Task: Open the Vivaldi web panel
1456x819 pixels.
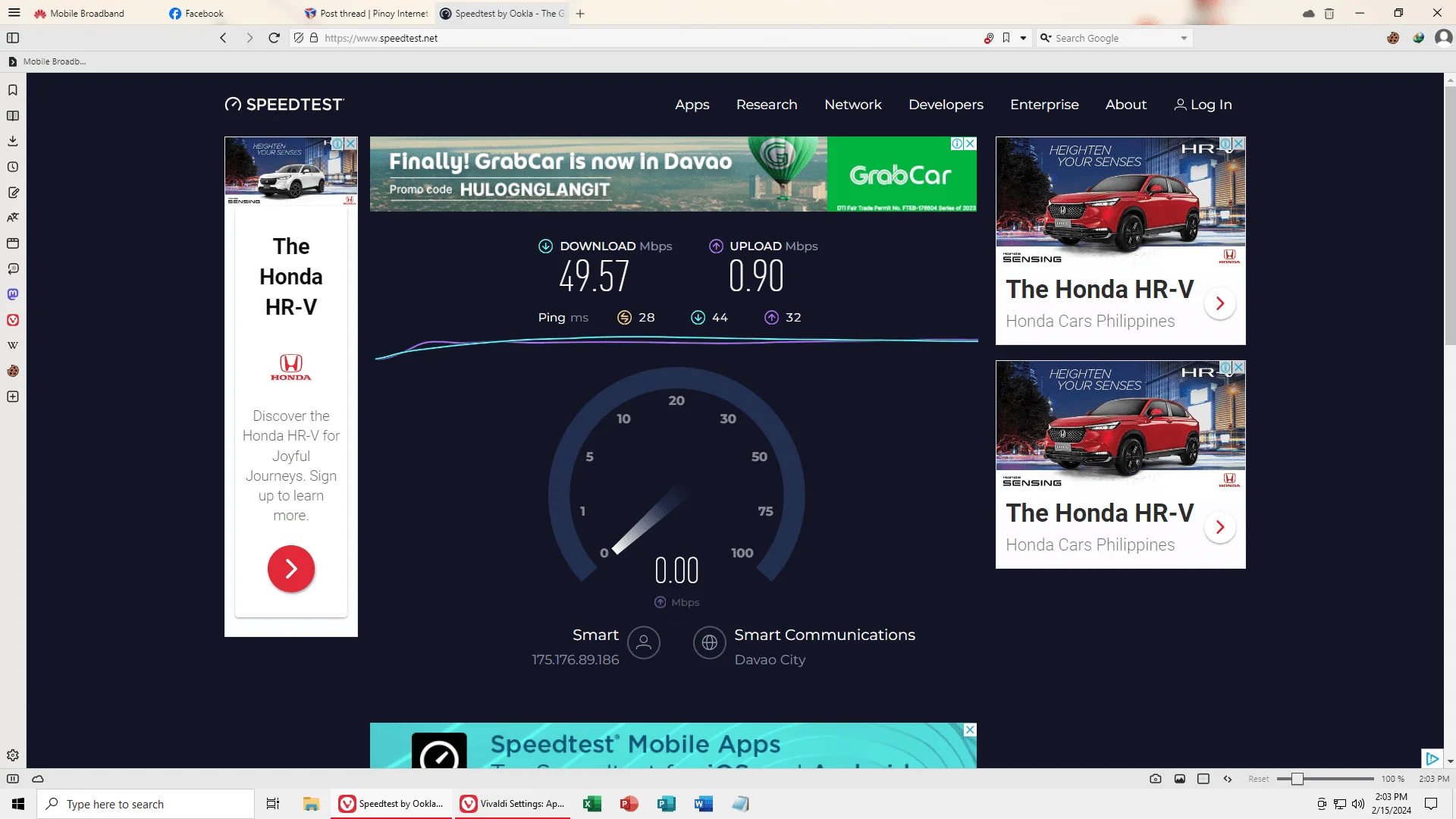Action: 13,320
